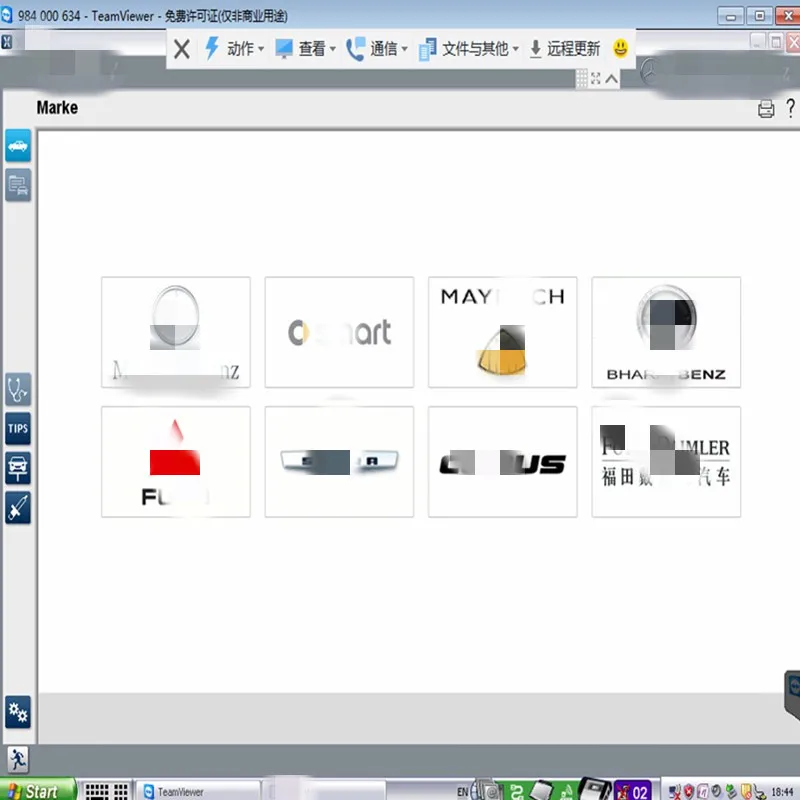Open the 查看 view dropdown
The width and height of the screenshot is (800, 800).
[305, 48]
